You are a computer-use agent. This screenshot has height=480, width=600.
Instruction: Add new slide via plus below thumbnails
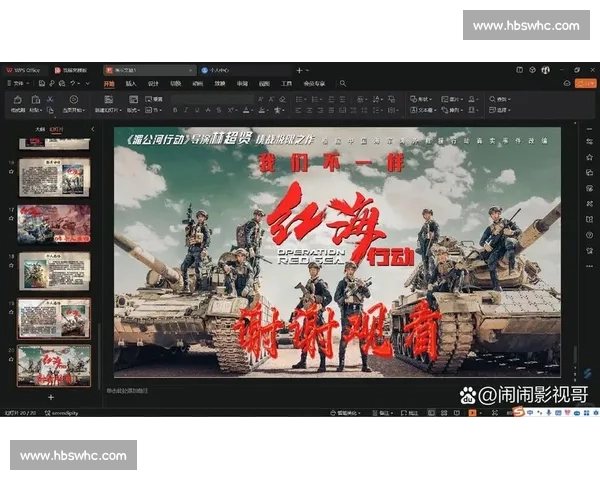tap(51, 397)
